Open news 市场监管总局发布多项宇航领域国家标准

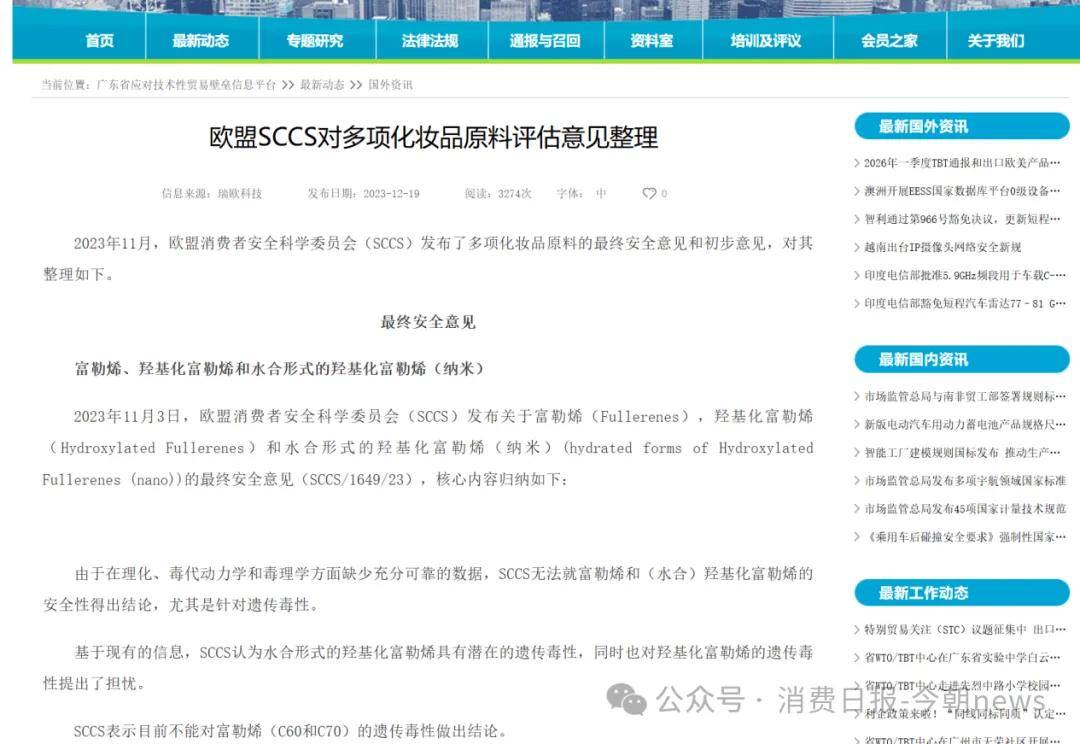tap(964, 481)
